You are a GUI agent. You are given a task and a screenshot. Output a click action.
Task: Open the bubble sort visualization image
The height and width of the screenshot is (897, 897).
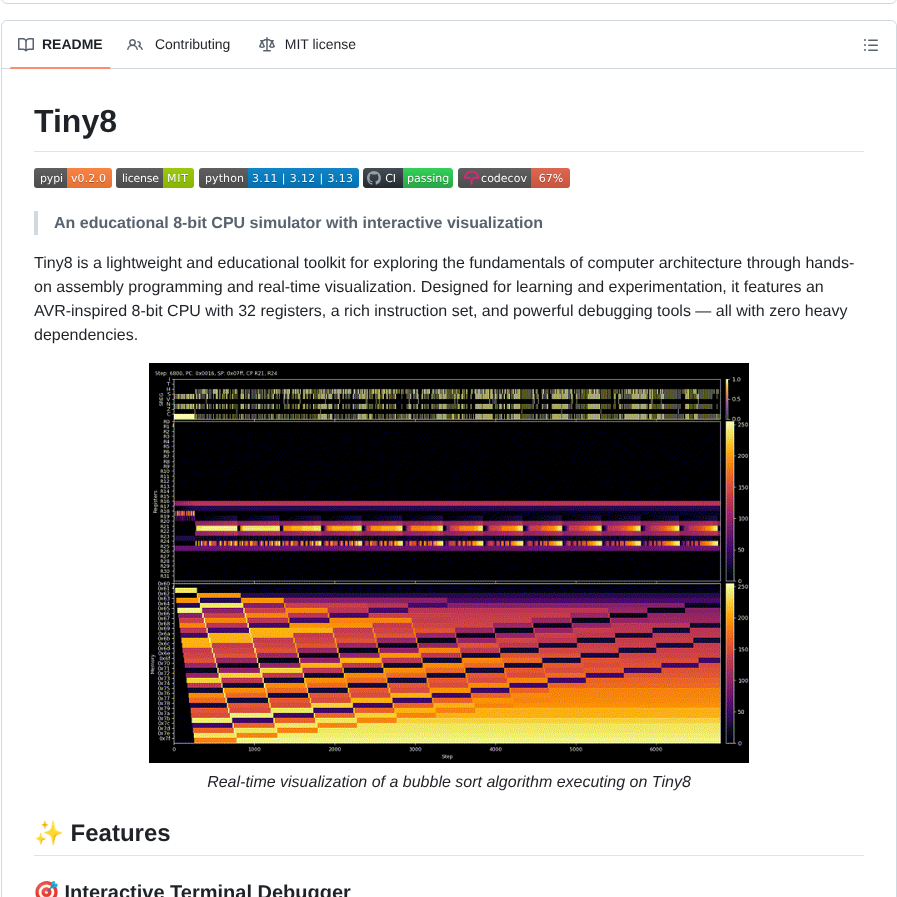[x=448, y=562]
